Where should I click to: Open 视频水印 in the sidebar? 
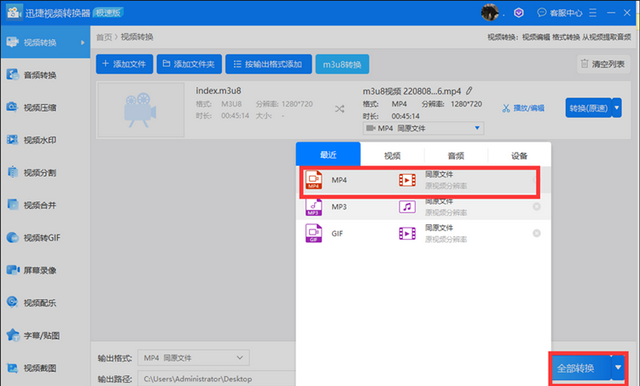[45, 140]
